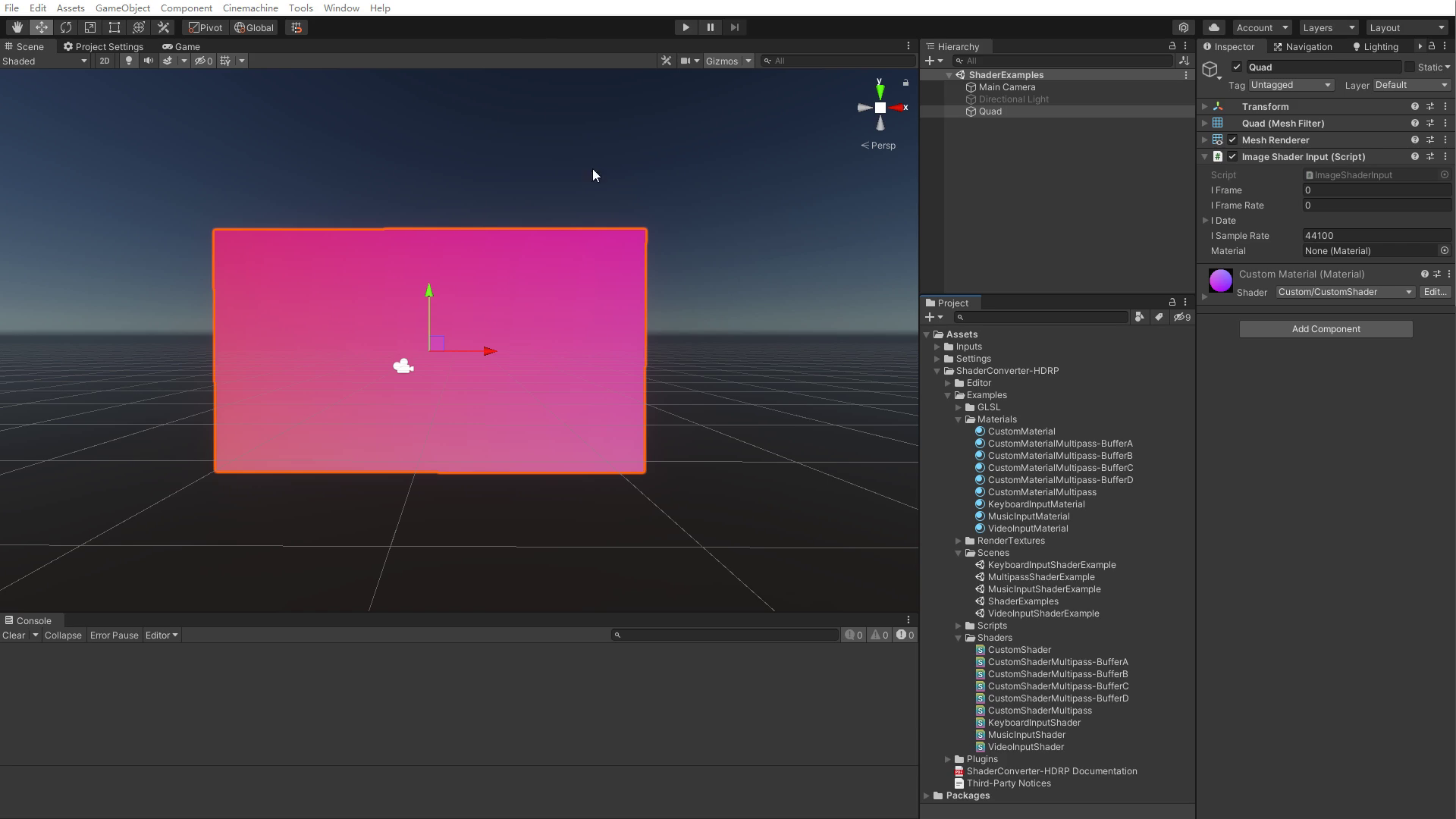Click Edit button next to CustomShader
This screenshot has width=1456, height=819.
coord(1437,291)
